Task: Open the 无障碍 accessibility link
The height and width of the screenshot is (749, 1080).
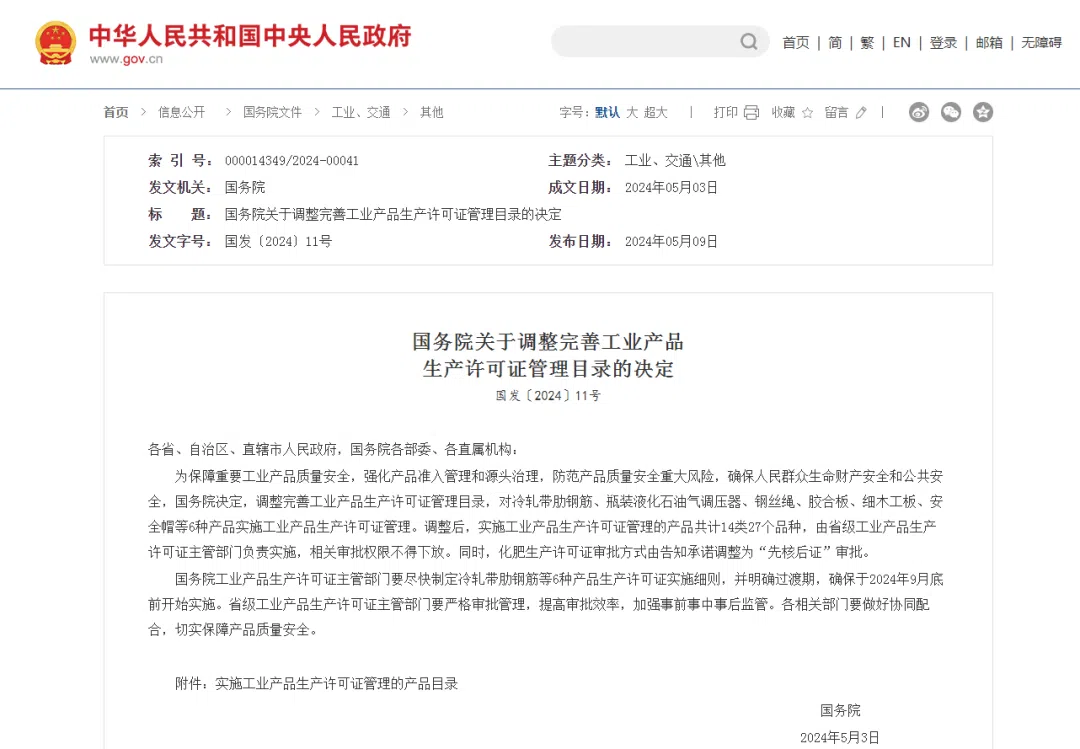Action: 1041,43
